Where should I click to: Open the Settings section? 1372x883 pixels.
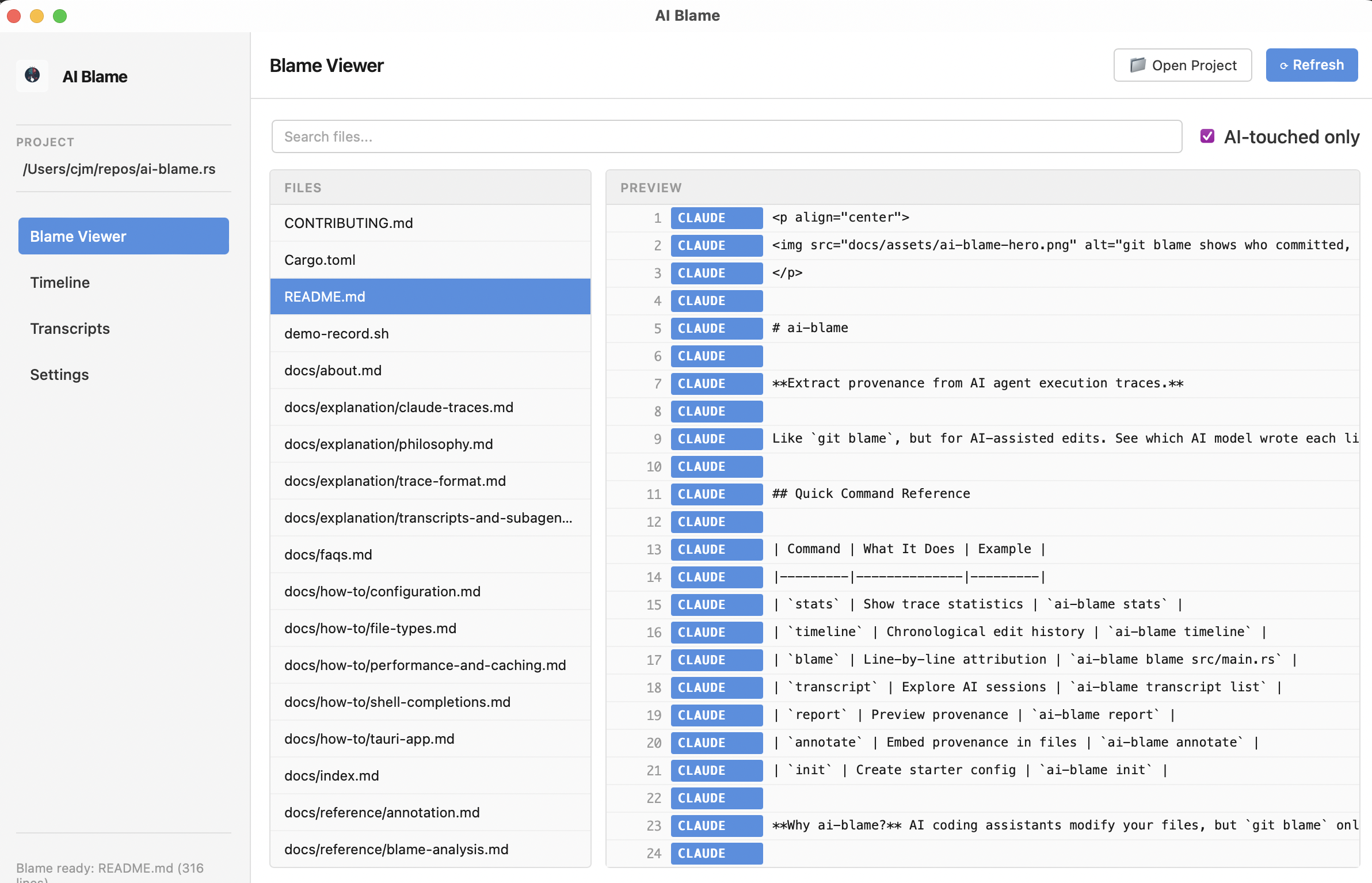click(59, 374)
